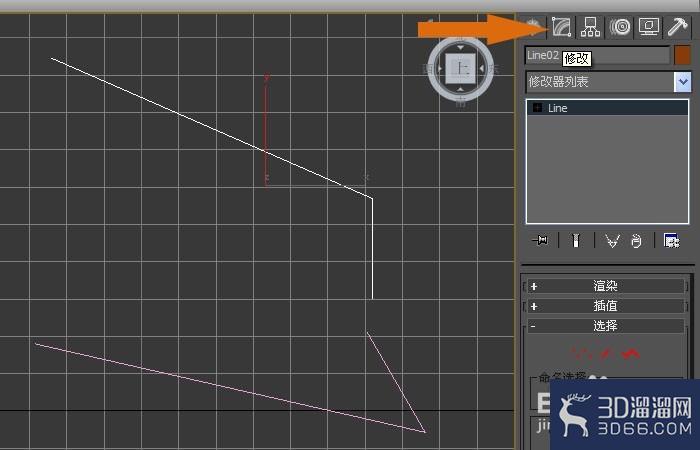Screen dimensions: 700x450
Task: Open the orange object color swatch
Action: [683, 55]
